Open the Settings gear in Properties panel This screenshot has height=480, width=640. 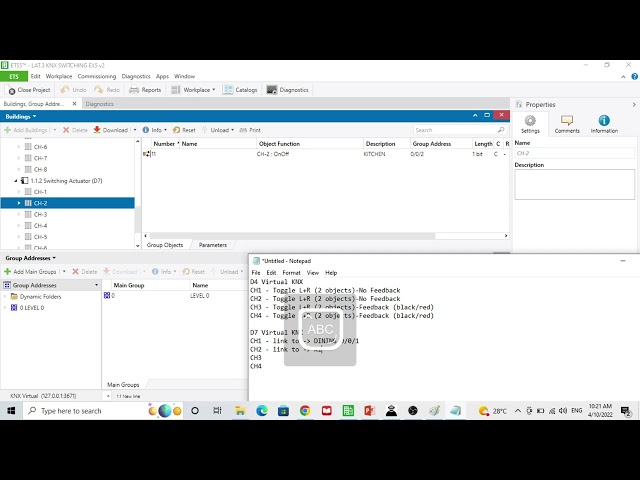coord(530,121)
